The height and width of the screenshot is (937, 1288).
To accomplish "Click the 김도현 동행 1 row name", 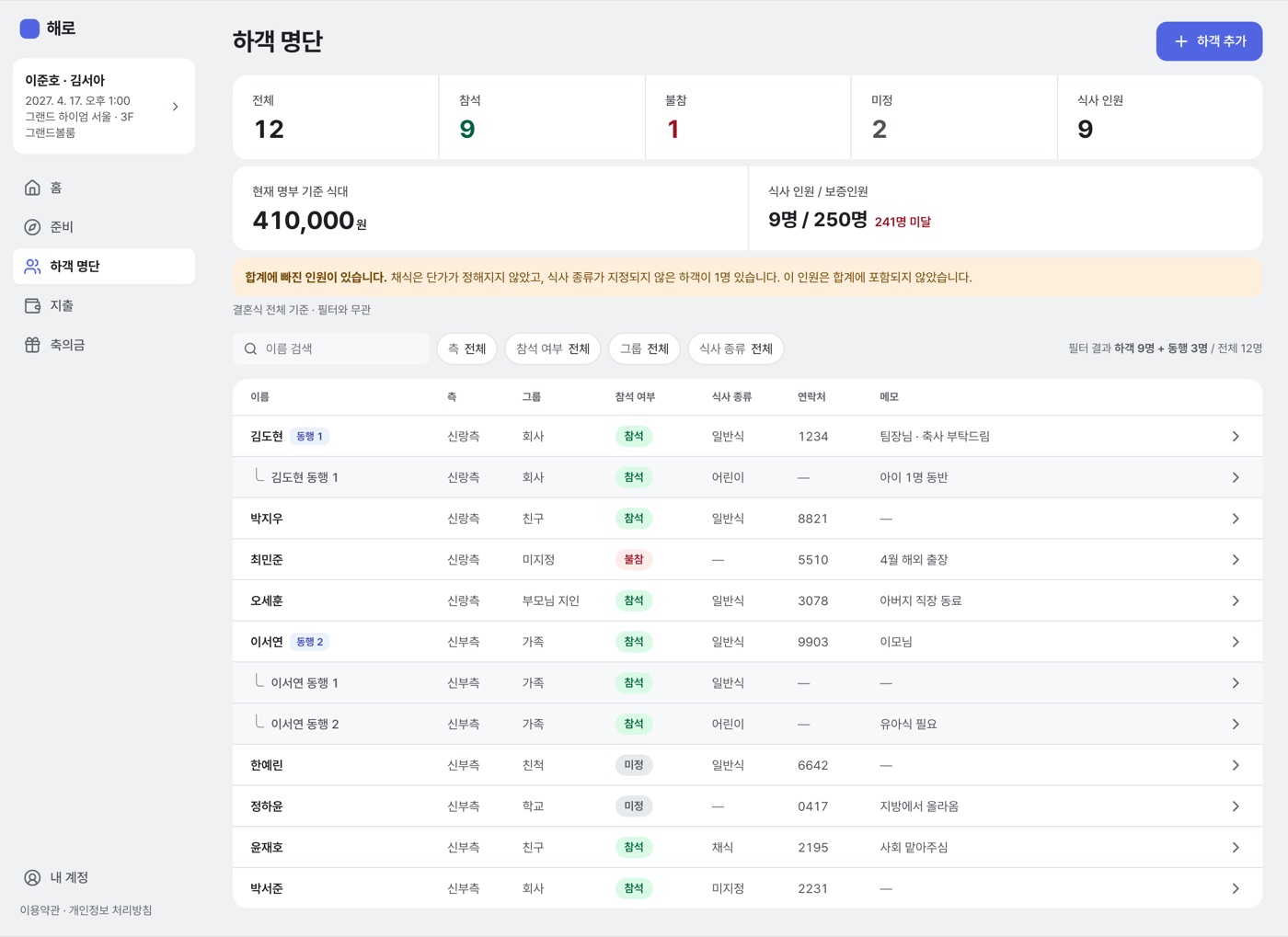I will pyautogui.click(x=305, y=478).
